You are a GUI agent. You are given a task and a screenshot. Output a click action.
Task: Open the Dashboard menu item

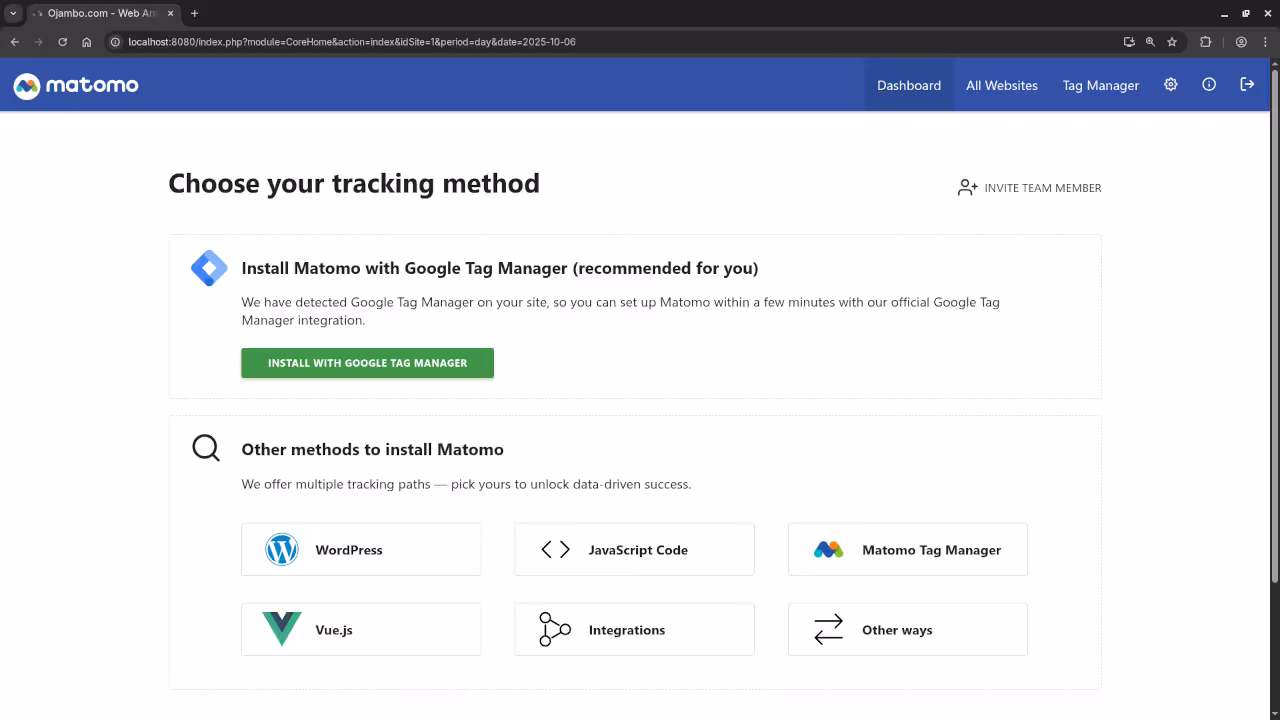(908, 85)
